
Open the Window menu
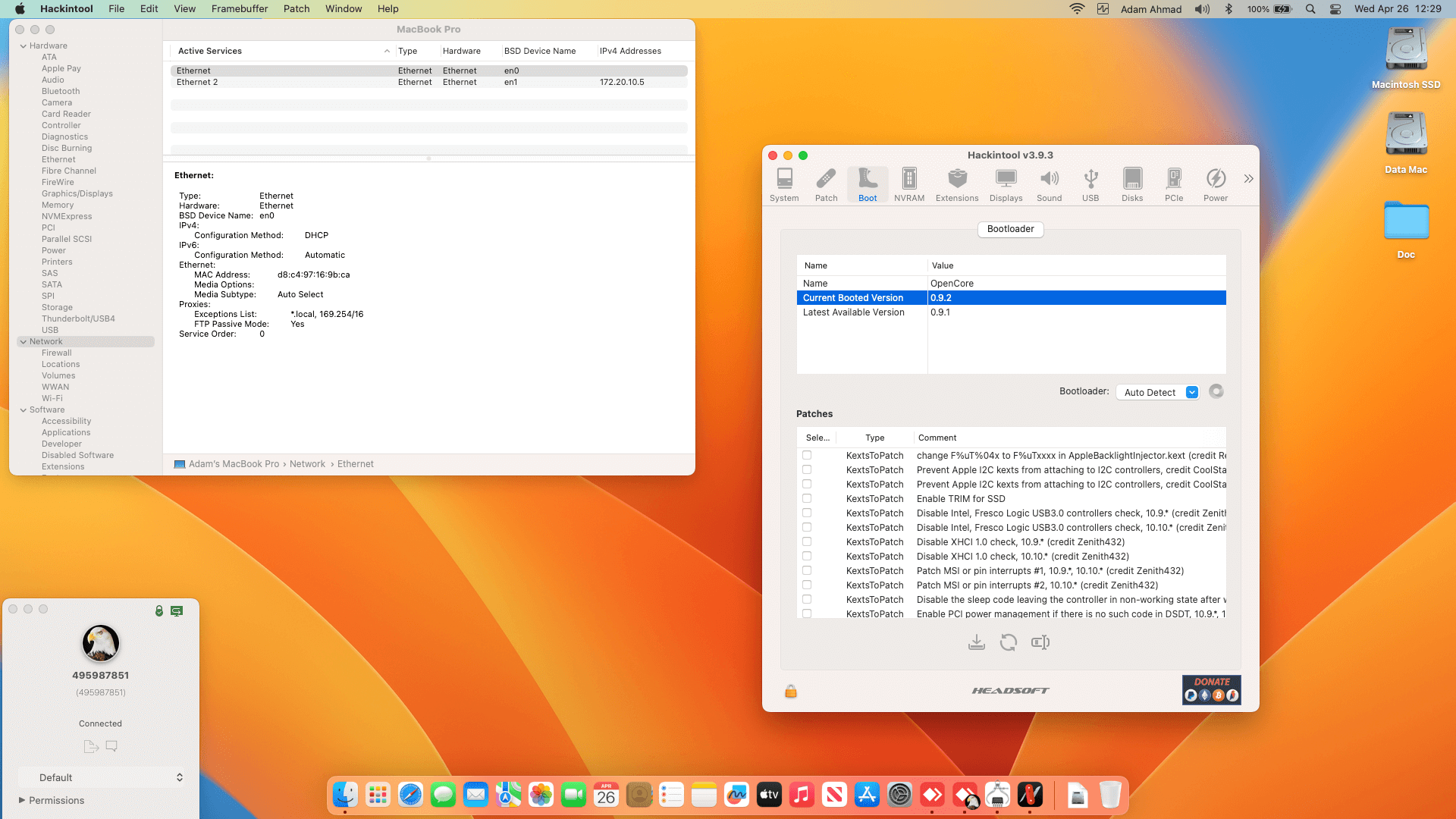coord(344,9)
